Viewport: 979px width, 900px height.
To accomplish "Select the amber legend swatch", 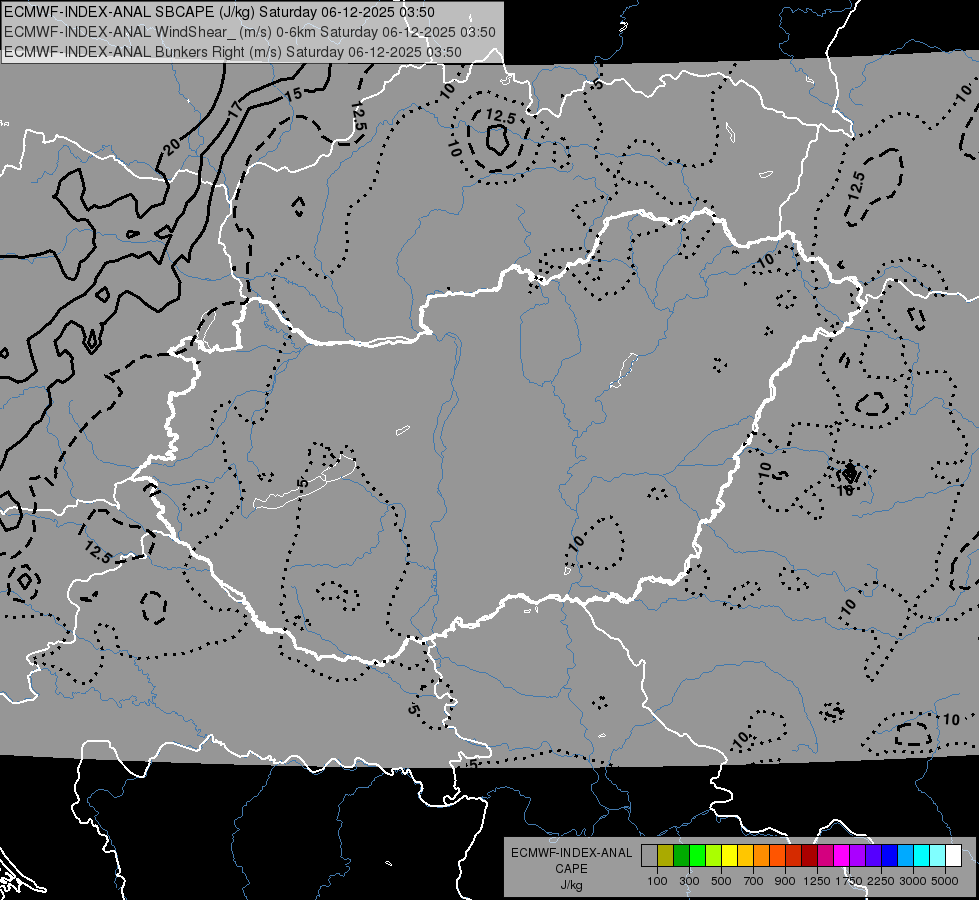I will pos(745,856).
